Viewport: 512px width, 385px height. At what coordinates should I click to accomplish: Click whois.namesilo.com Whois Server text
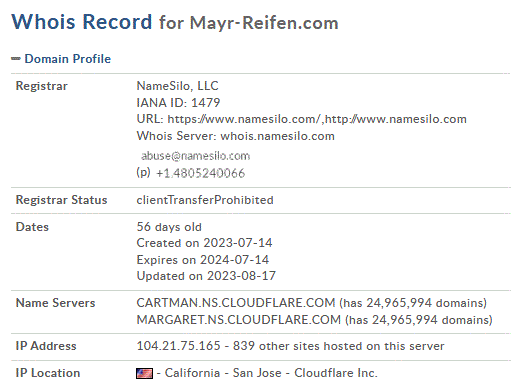coord(278,136)
